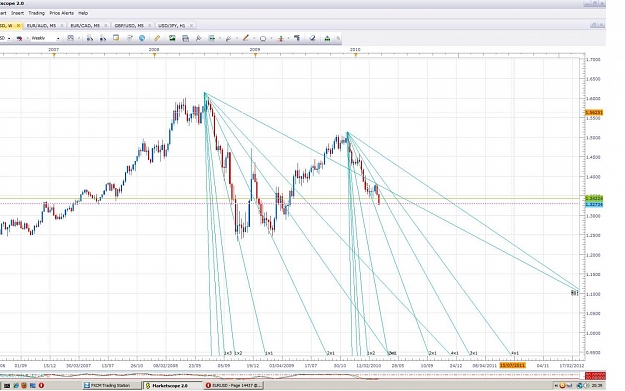Click the green picture toolbar icon
Screen dimensions: 625x391
[x=172, y=38]
